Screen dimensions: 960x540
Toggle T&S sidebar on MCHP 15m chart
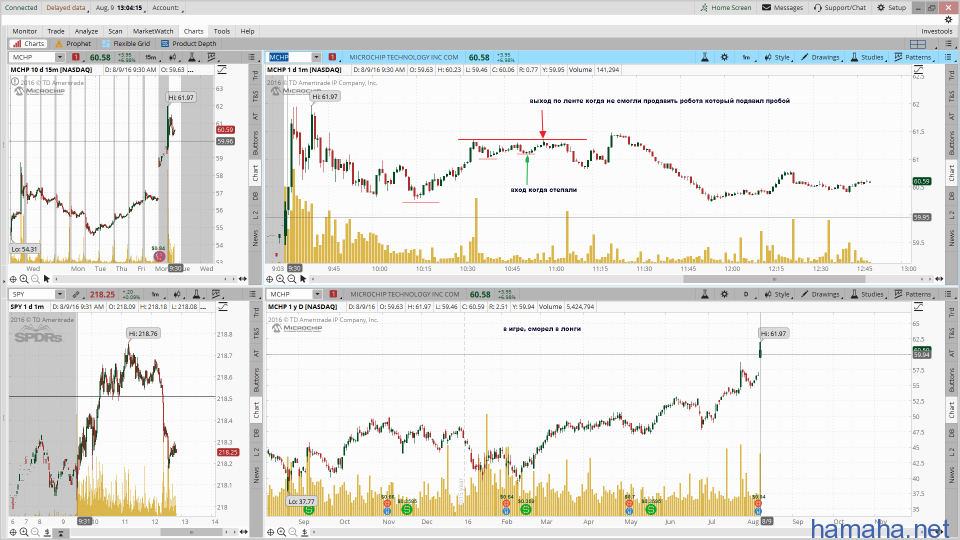click(x=255, y=96)
